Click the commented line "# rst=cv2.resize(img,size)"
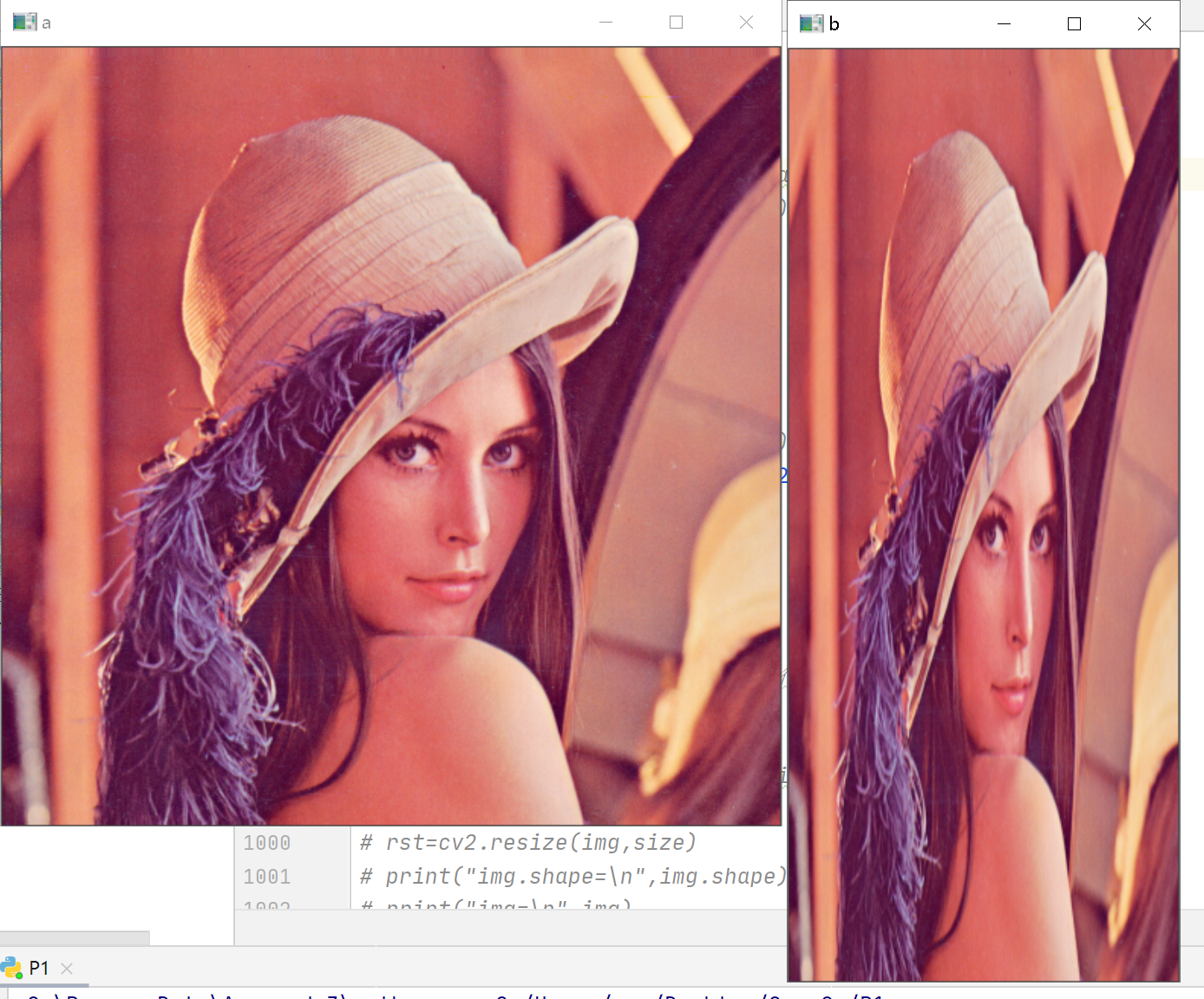 click(x=528, y=843)
